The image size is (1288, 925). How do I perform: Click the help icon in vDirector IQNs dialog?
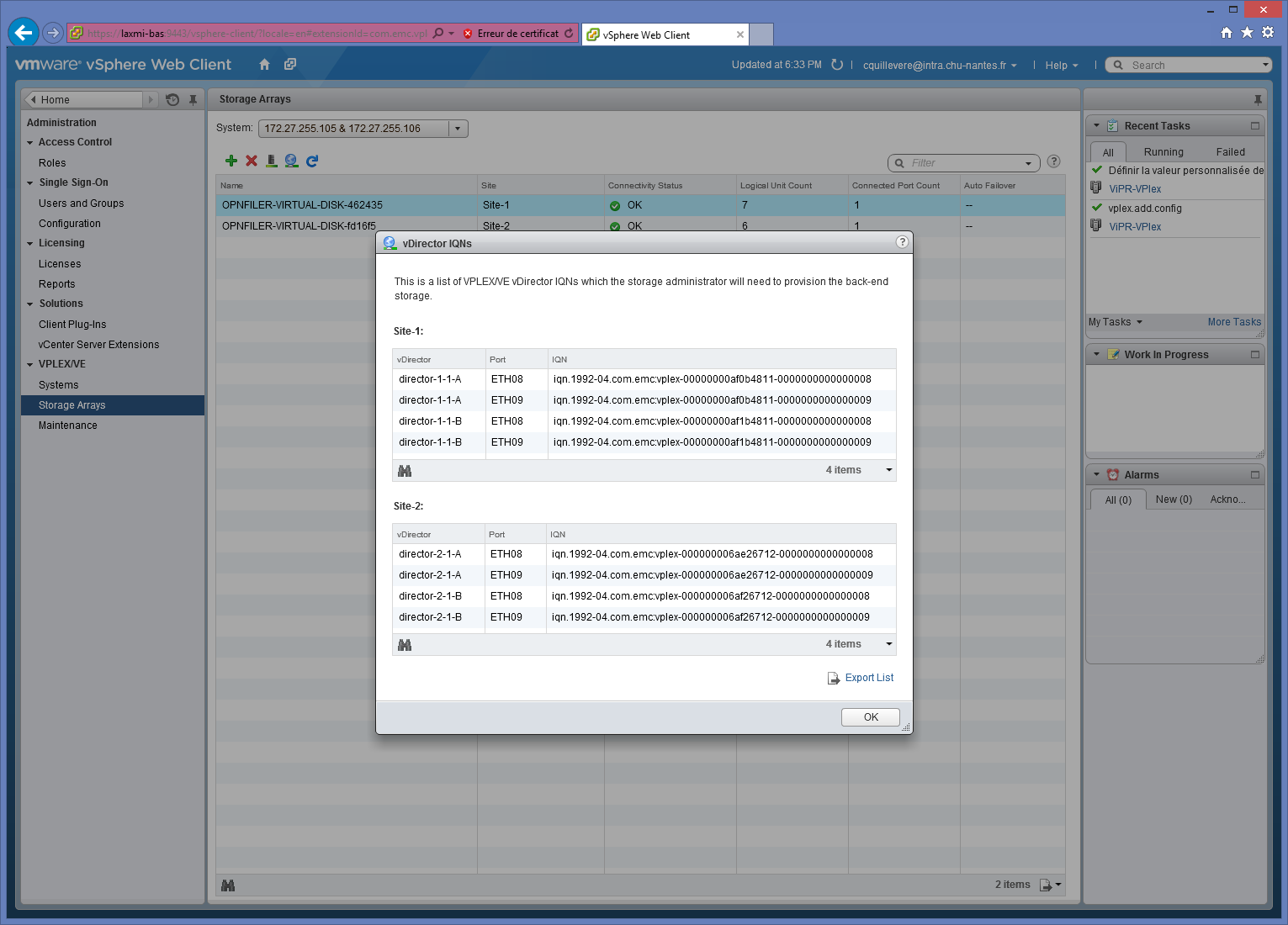tap(902, 242)
